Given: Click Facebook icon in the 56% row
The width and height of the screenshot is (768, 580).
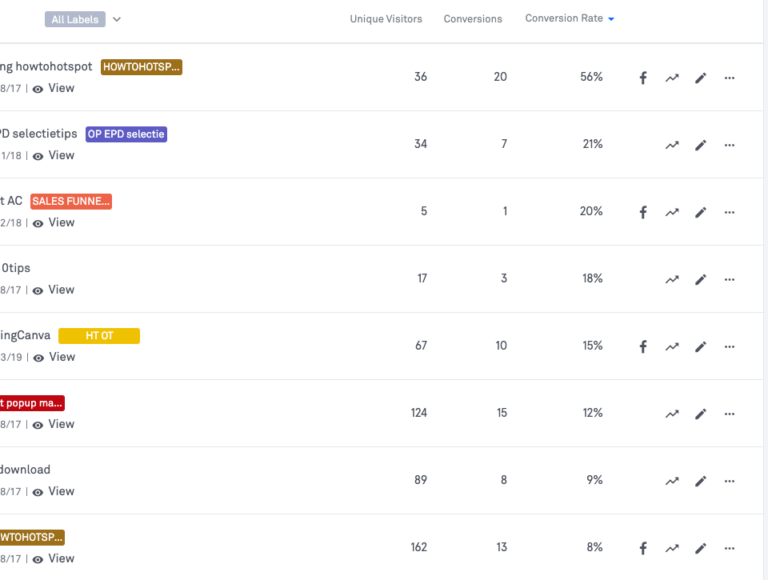Looking at the screenshot, I should click(643, 78).
